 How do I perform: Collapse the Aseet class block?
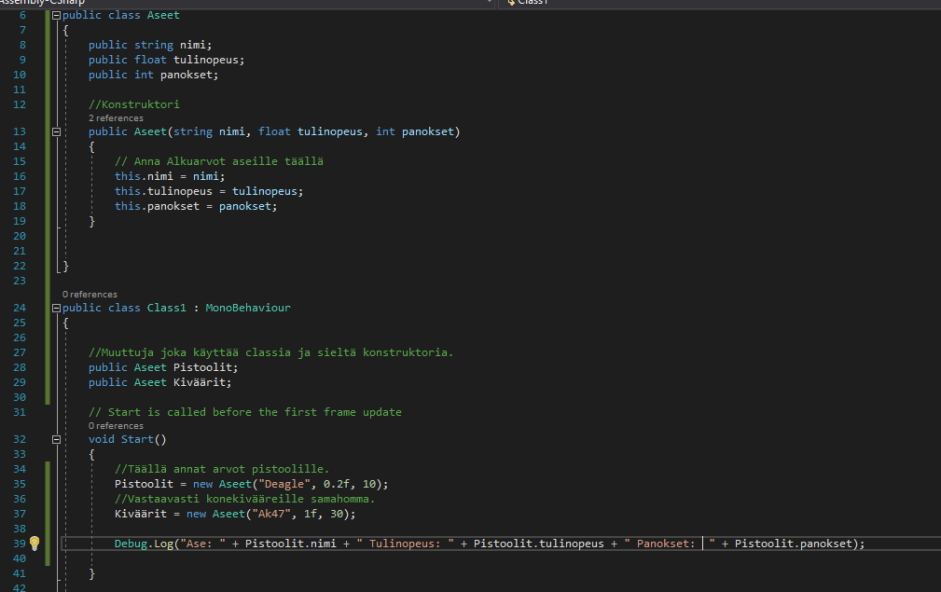[56, 16]
